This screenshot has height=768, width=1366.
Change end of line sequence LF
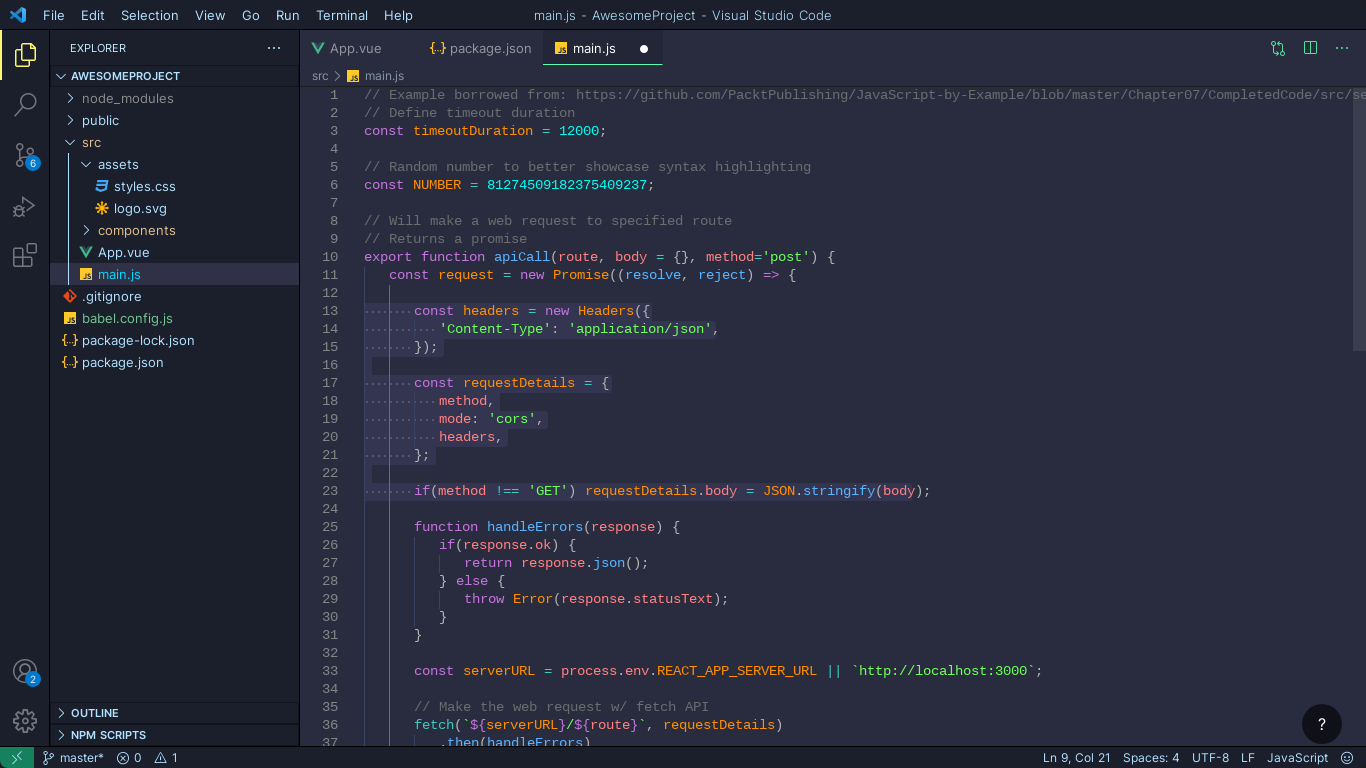(1248, 758)
